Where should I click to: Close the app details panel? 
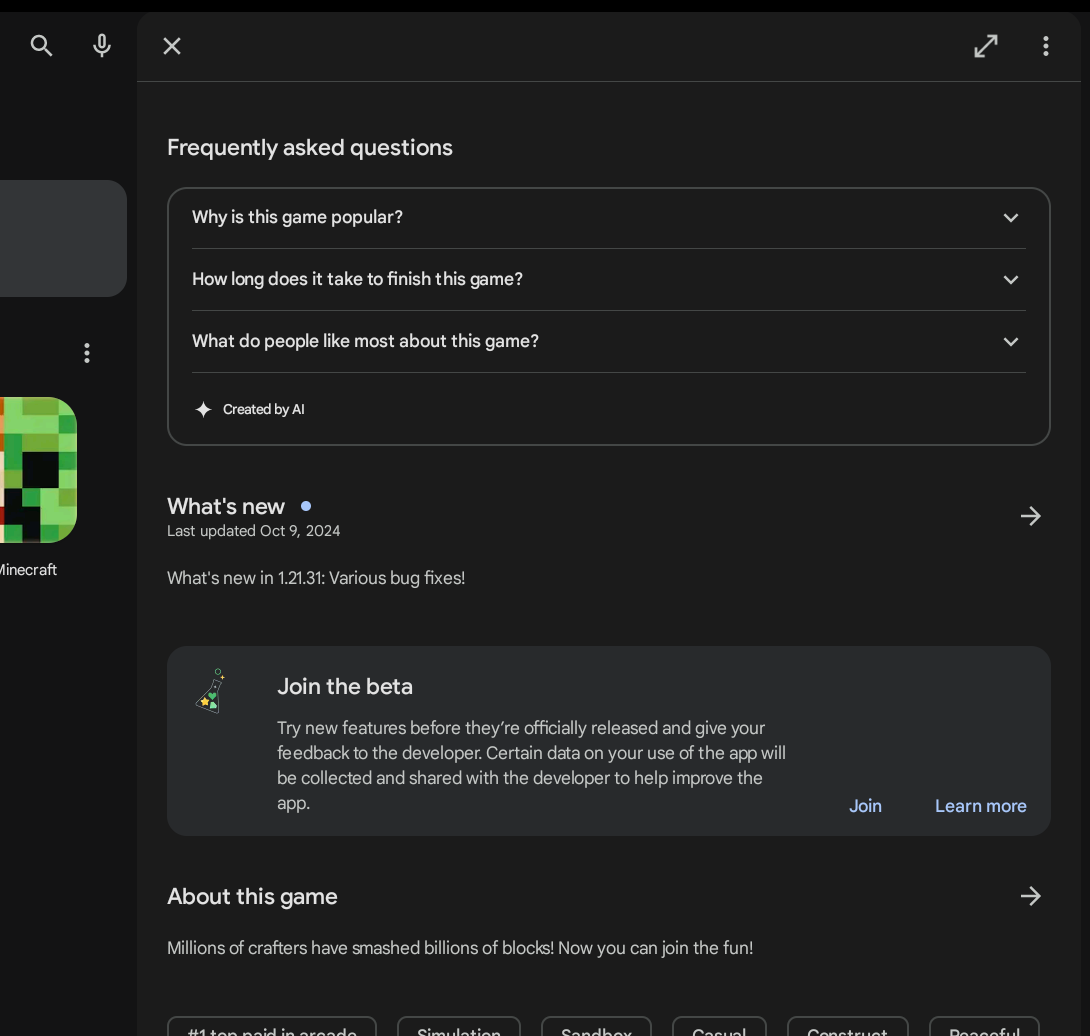pos(172,46)
